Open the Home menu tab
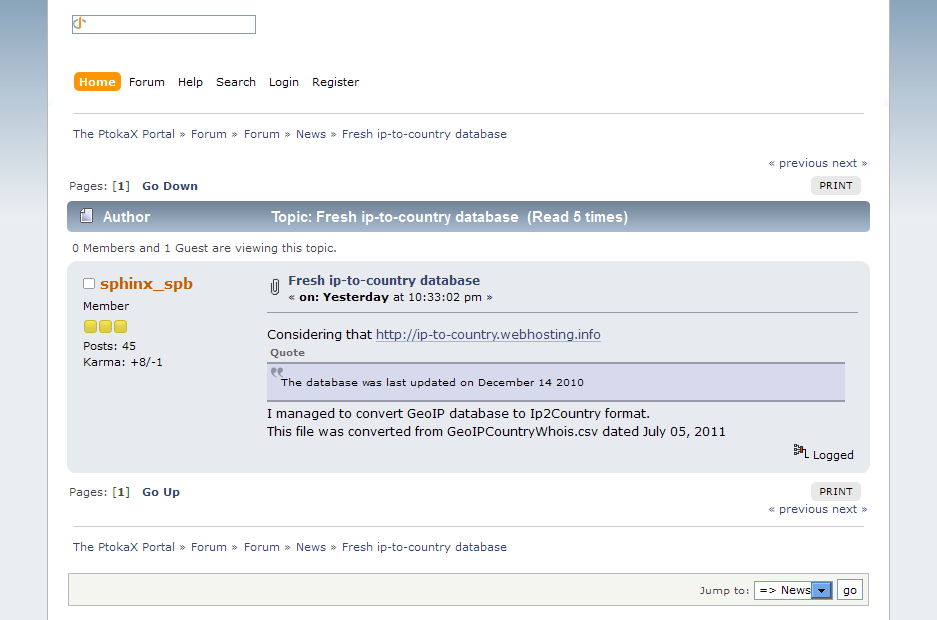 point(97,82)
